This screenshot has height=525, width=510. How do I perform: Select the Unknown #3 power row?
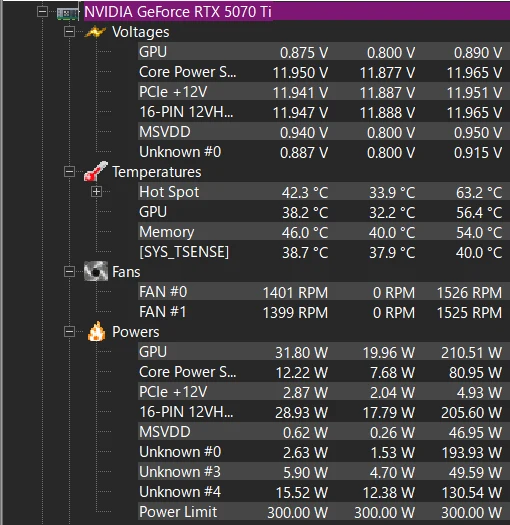click(x=323, y=472)
